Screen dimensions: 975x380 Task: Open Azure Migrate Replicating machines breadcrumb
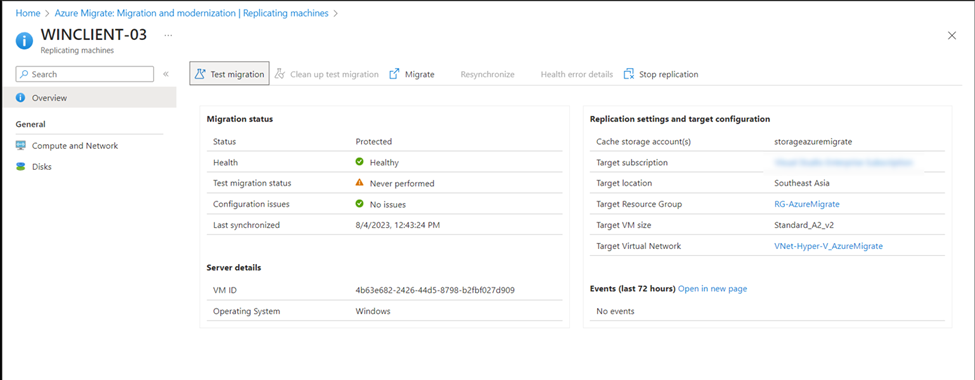pyautogui.click(x=192, y=12)
